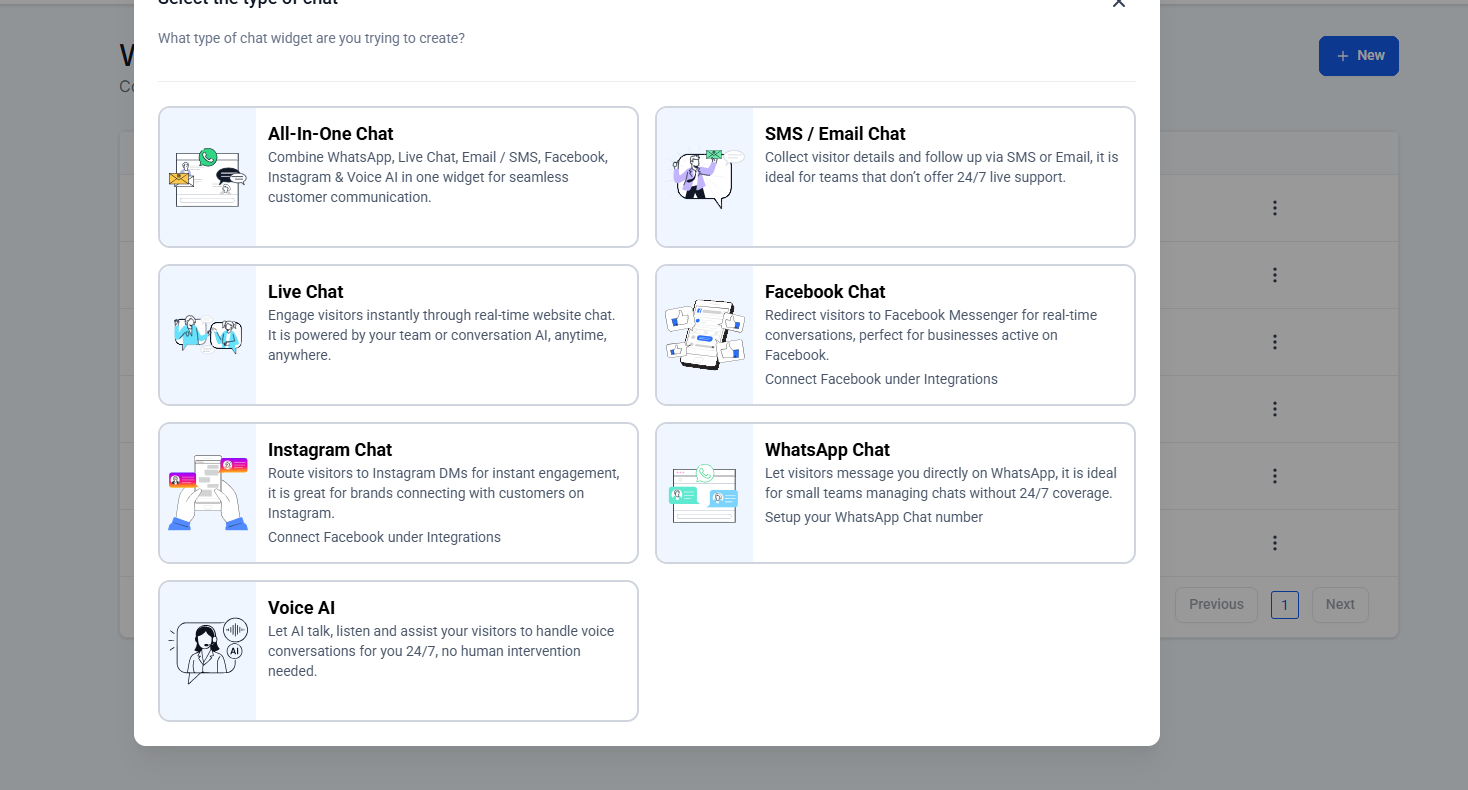The height and width of the screenshot is (790, 1468).
Task: Choose the "Voice AI" title
Action: 301,608
